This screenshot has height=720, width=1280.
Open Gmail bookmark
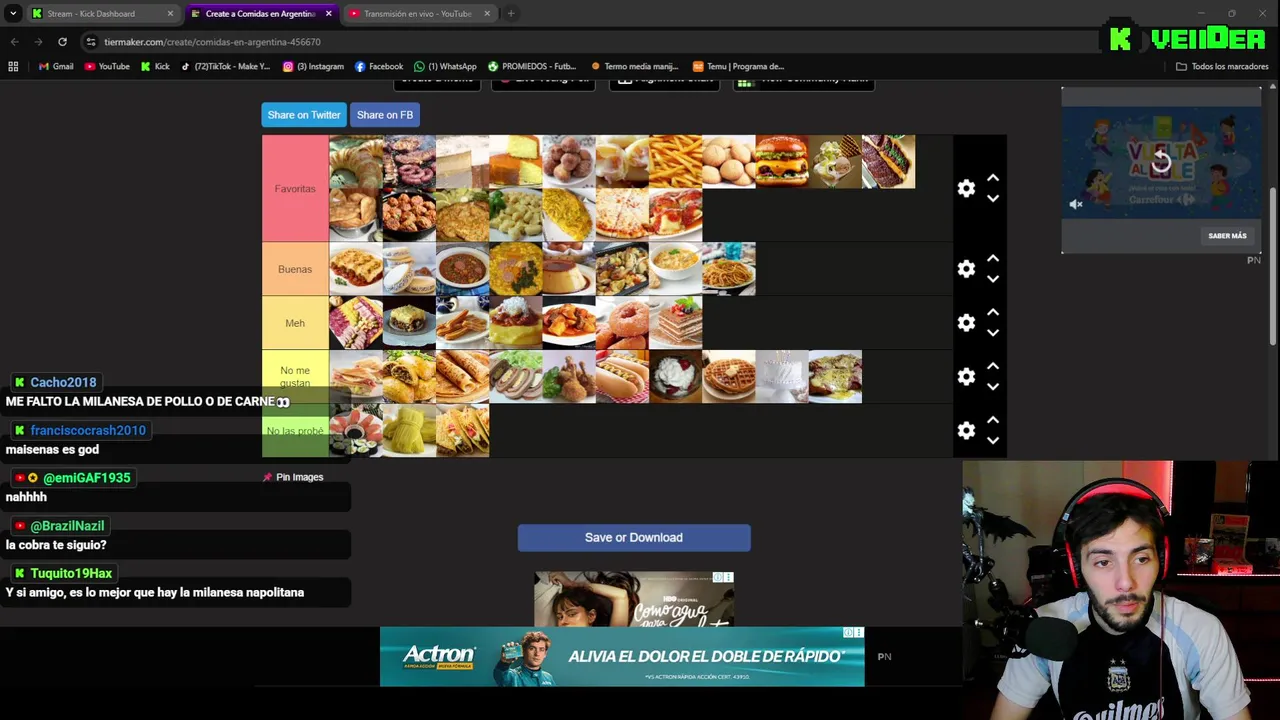[x=56, y=67]
